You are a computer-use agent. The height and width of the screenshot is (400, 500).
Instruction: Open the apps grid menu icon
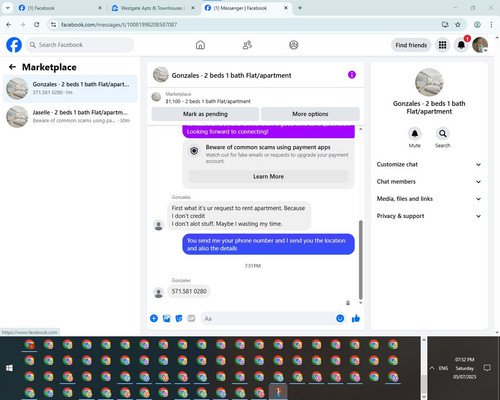coord(442,45)
